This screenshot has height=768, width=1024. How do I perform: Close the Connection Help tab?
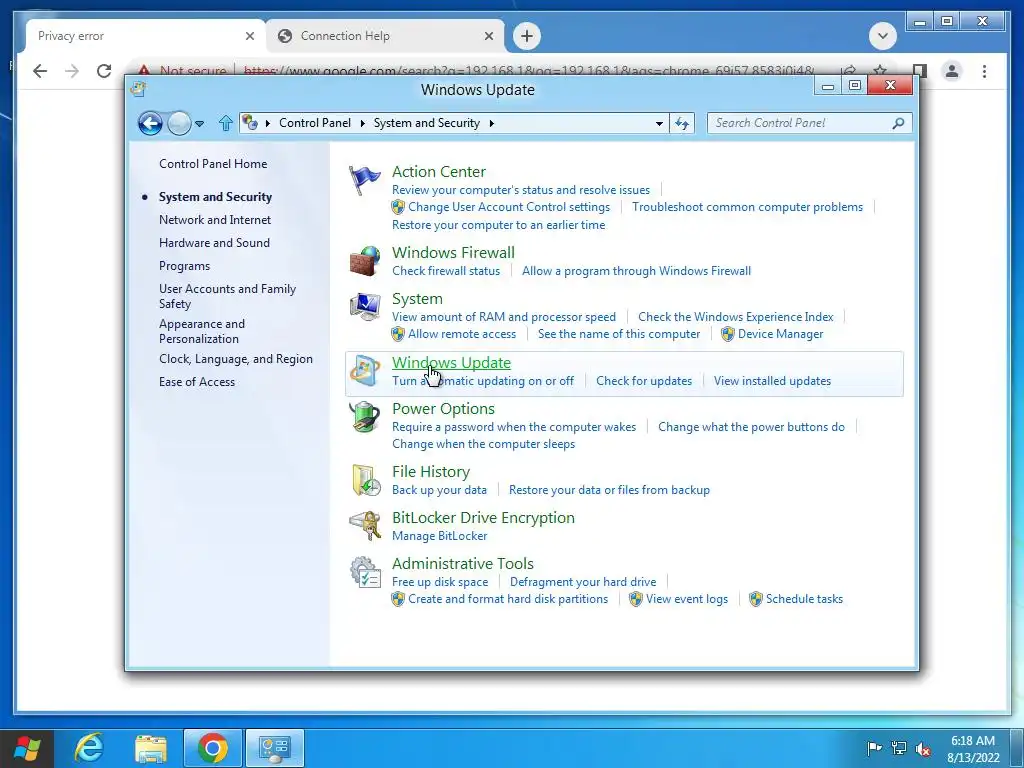(488, 36)
